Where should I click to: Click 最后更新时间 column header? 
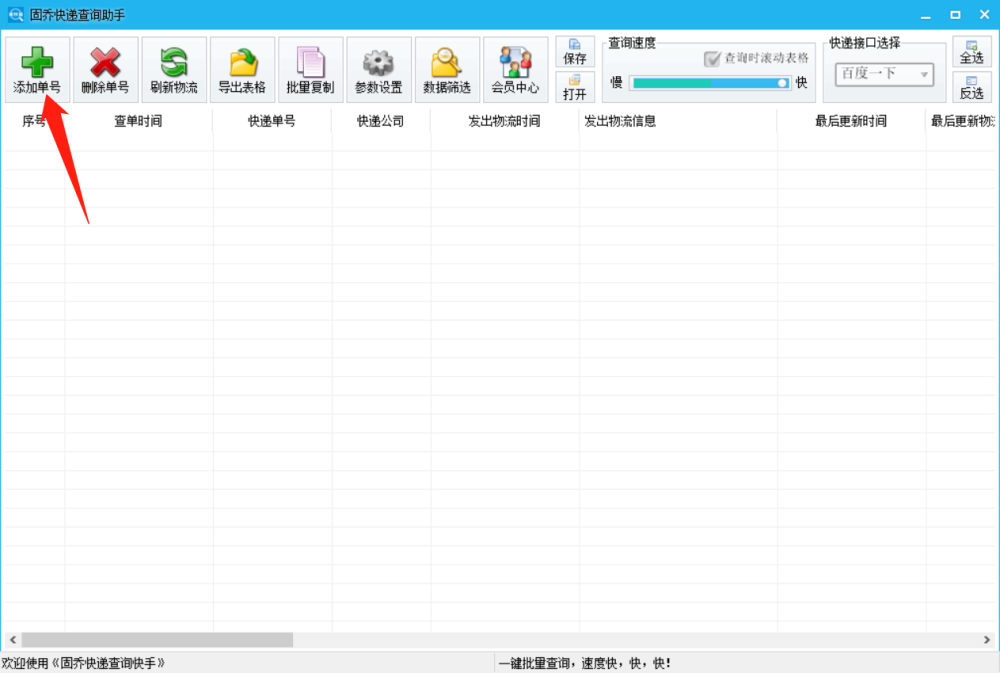tap(851, 121)
